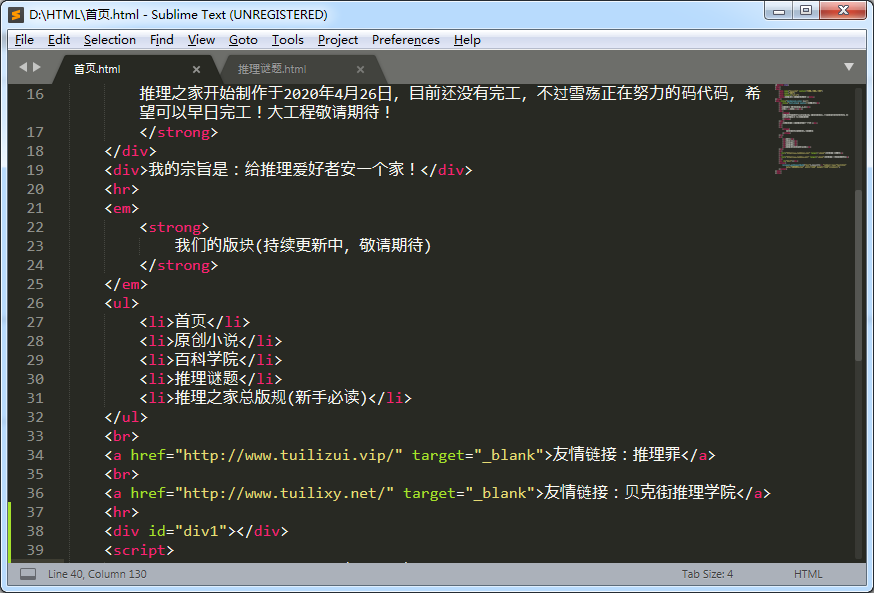Open the Selection menu
This screenshot has width=874, height=593.
point(109,40)
